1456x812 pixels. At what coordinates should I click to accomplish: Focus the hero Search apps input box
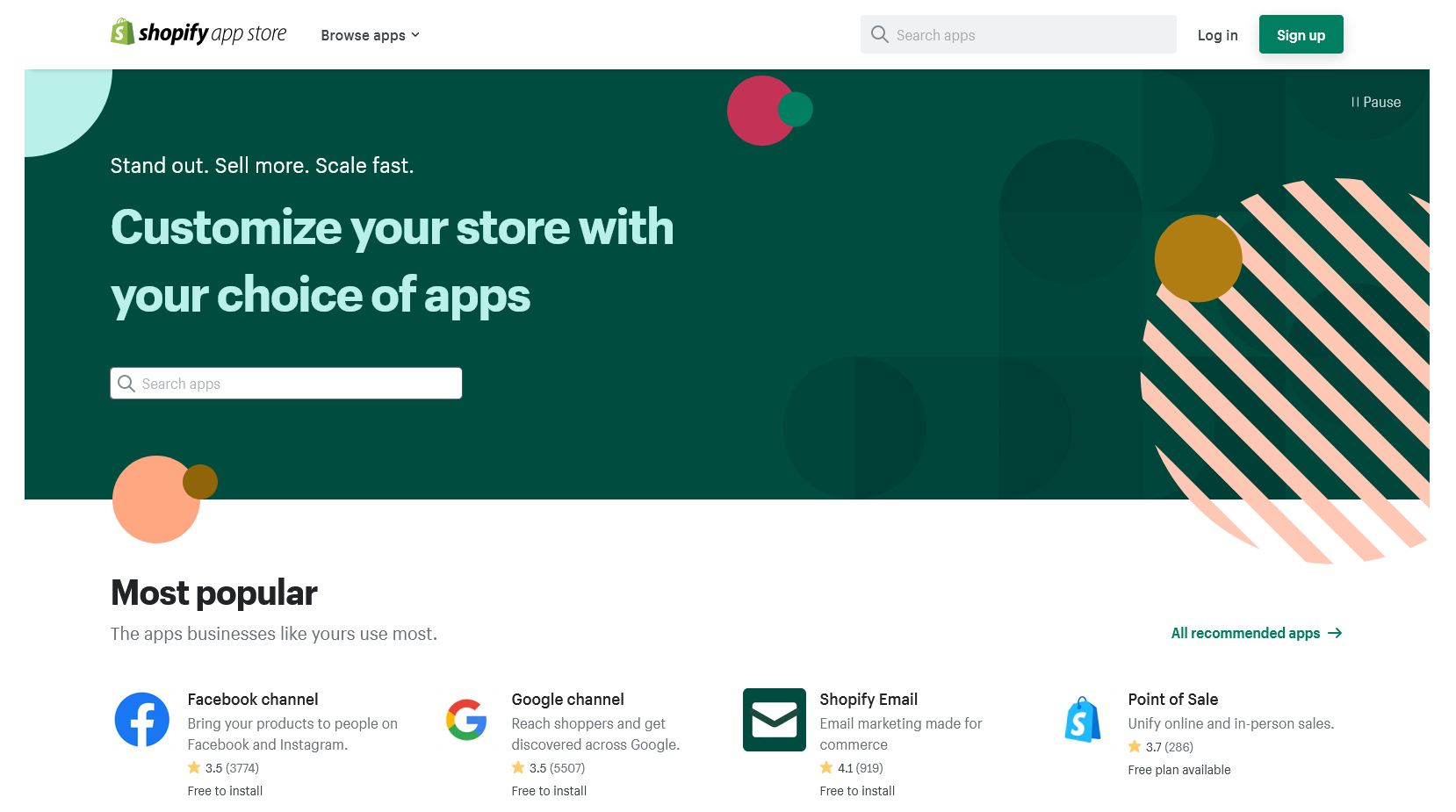(299, 384)
